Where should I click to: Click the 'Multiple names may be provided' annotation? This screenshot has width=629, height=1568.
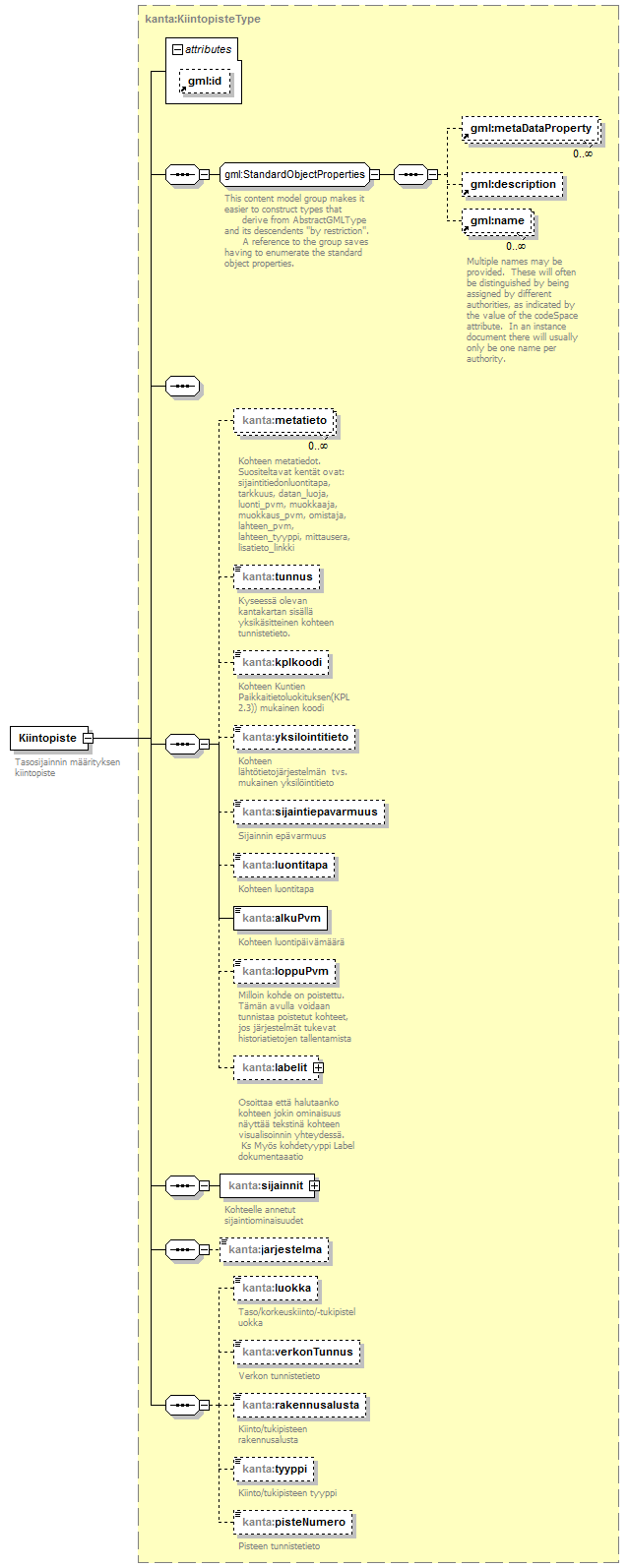point(523,311)
